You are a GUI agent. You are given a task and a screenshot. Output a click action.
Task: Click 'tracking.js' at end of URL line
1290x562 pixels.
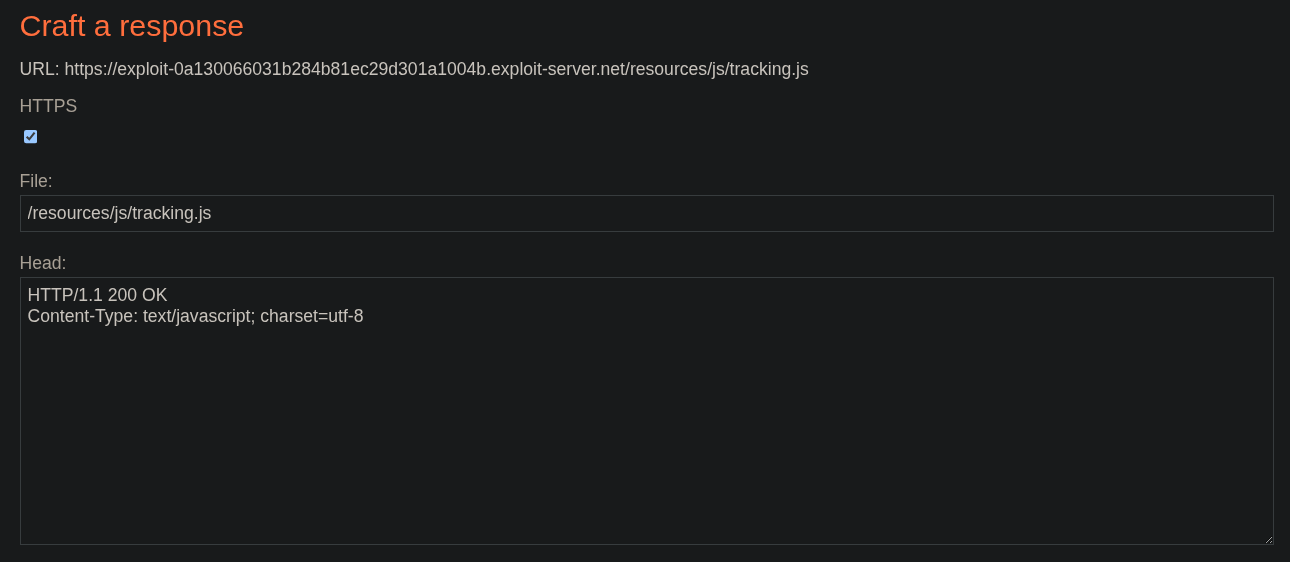pyautogui.click(x=768, y=69)
